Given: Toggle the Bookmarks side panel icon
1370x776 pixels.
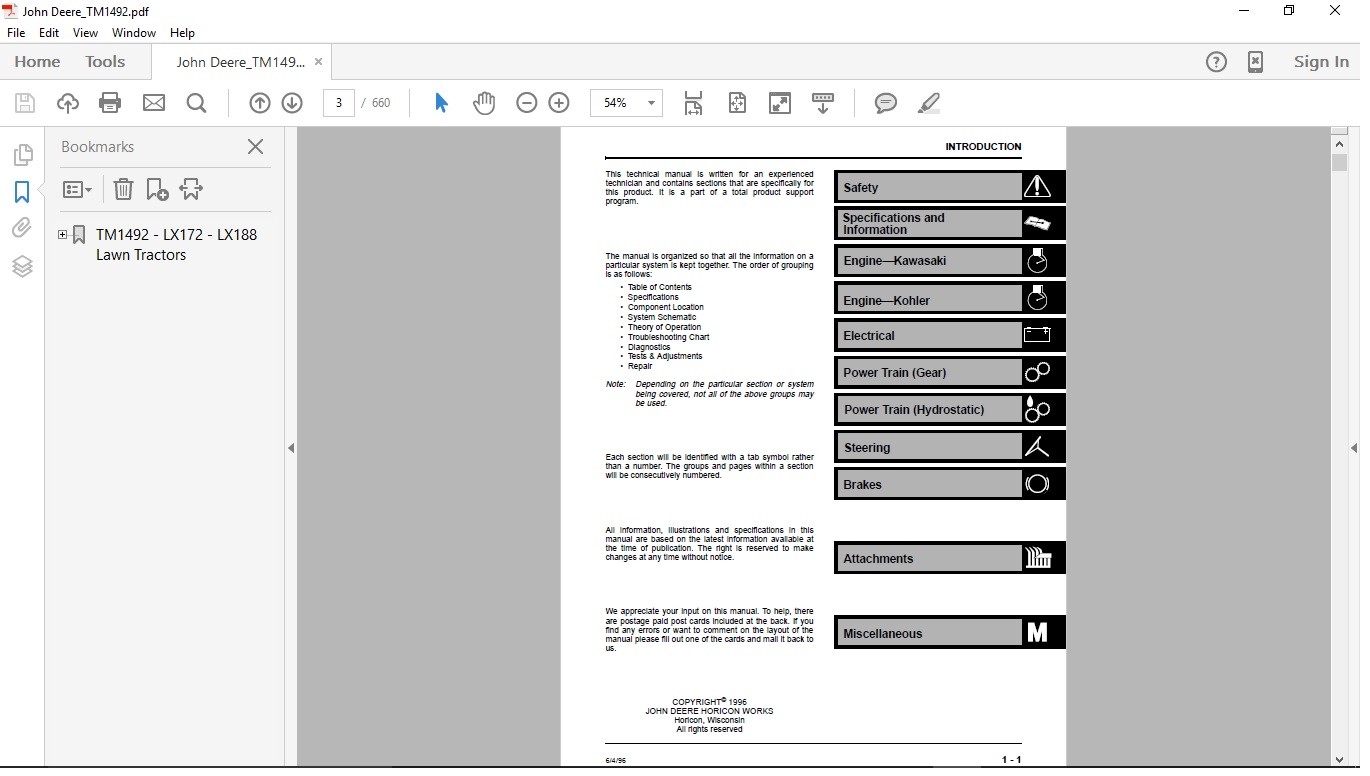Looking at the screenshot, I should point(22,192).
